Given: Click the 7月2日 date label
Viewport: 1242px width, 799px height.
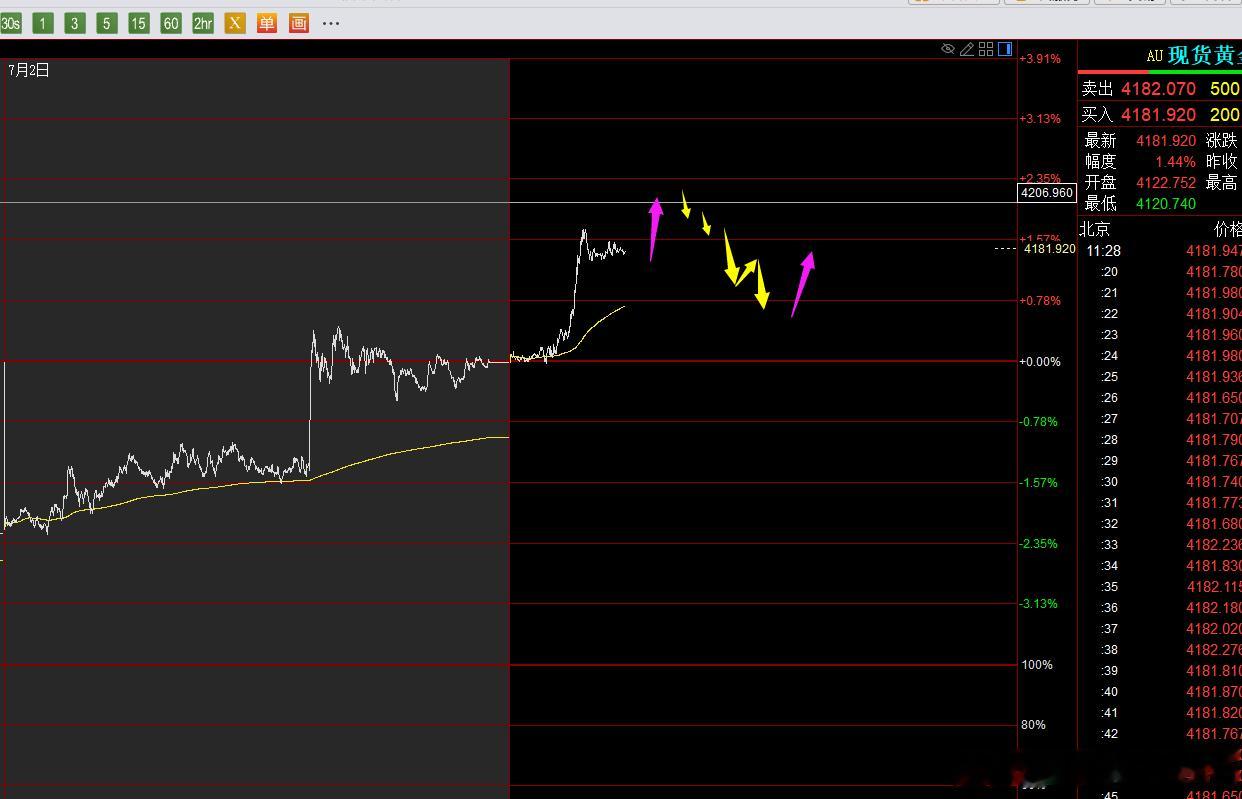Looking at the screenshot, I should (28, 70).
